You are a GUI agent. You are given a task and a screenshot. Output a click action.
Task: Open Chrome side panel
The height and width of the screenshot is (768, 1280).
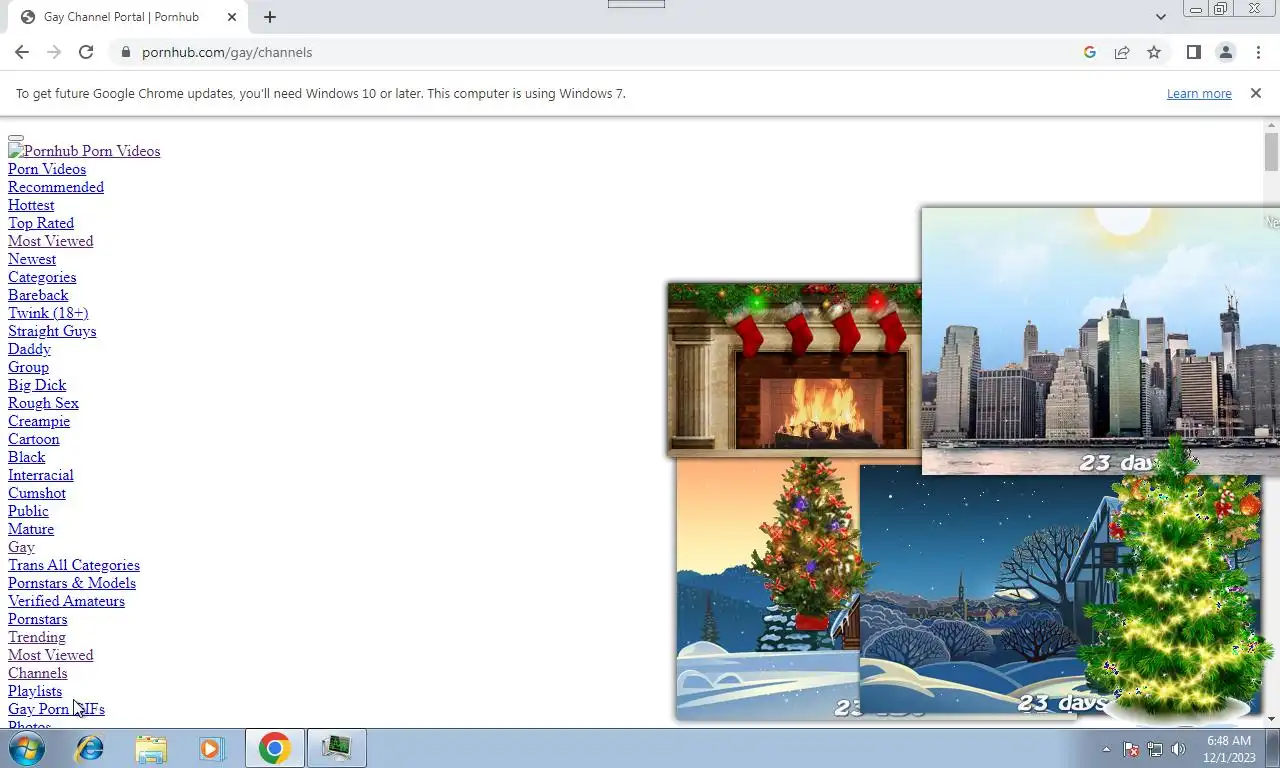pos(1193,52)
